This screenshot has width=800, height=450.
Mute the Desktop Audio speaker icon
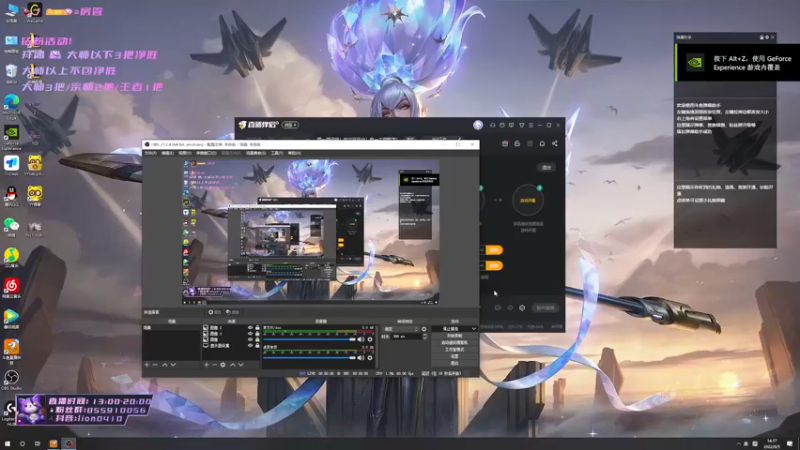tap(361, 358)
